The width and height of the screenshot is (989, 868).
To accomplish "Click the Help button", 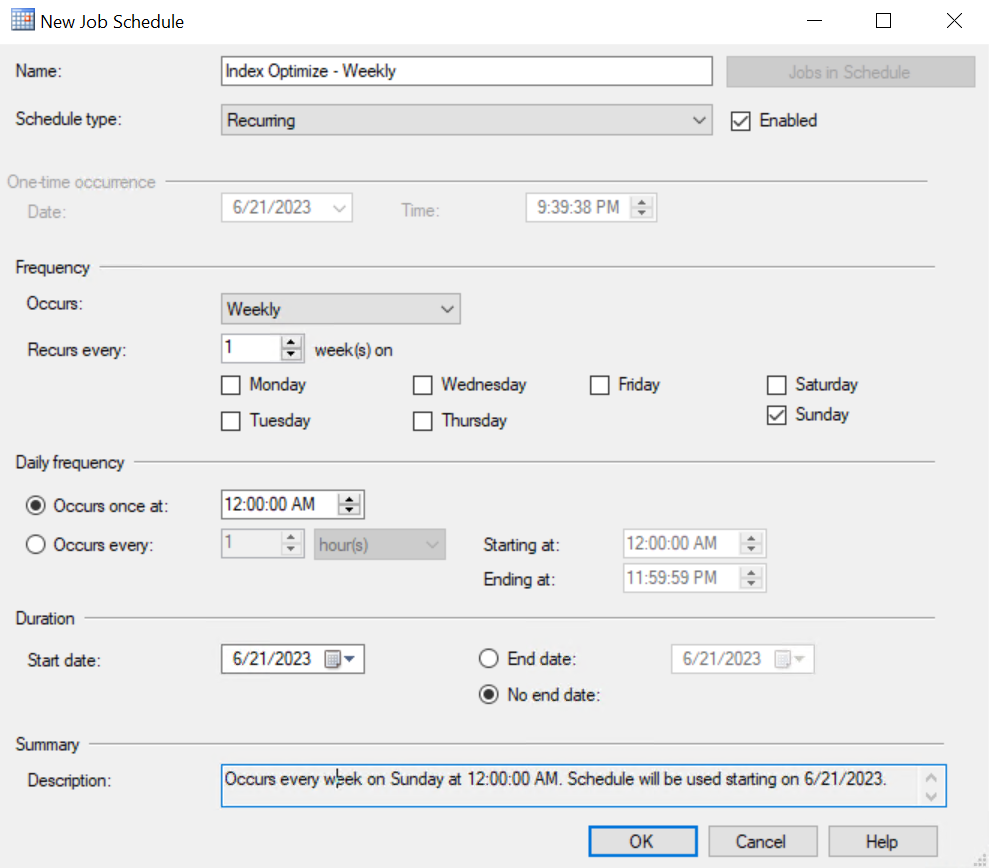I will pyautogui.click(x=882, y=842).
